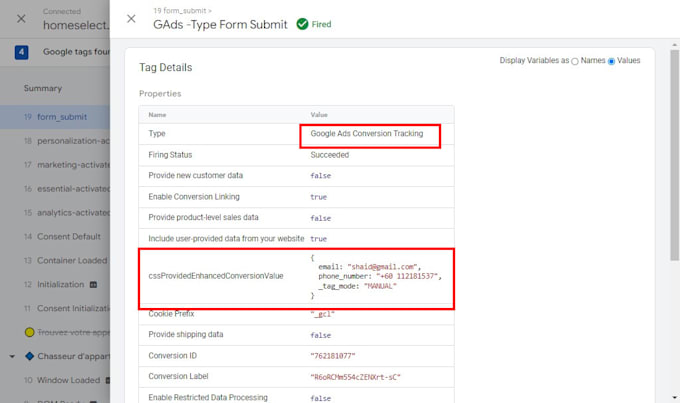
Task: Select Values radio for variable display
Action: pos(611,61)
